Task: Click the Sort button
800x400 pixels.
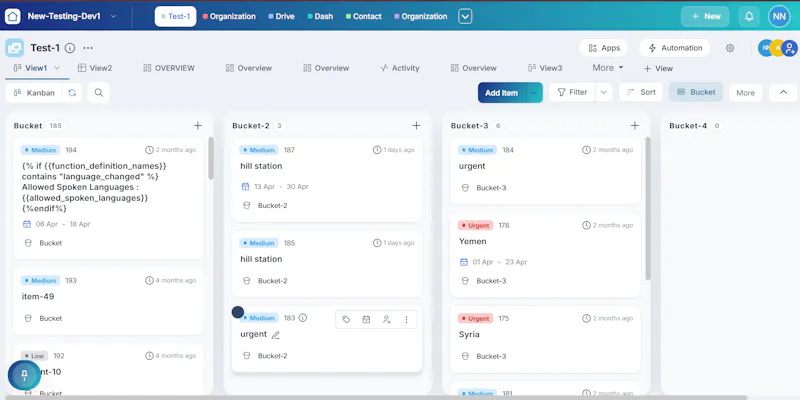Action: click(x=641, y=92)
